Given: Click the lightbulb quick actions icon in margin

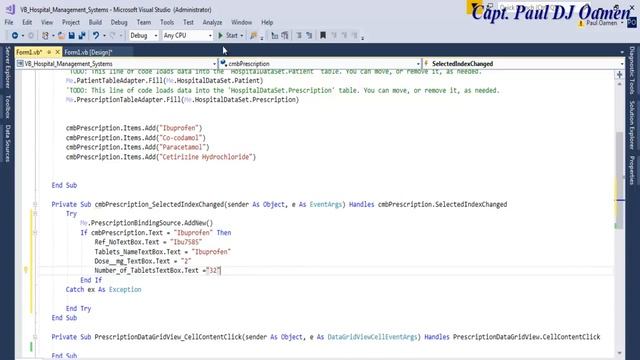Looking at the screenshot, I should click(x=26, y=270).
